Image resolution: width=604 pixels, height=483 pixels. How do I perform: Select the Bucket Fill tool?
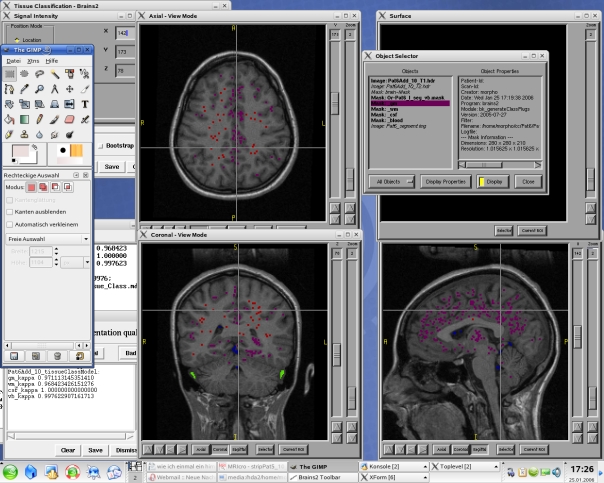pos(9,119)
